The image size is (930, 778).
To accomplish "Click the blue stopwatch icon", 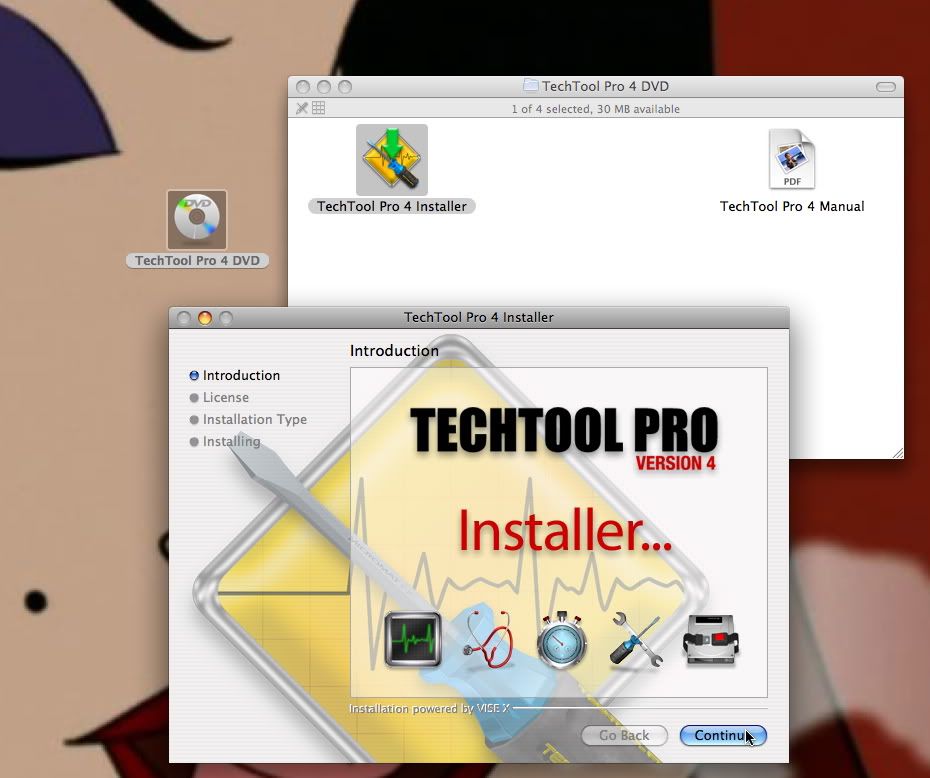I will click(x=562, y=640).
